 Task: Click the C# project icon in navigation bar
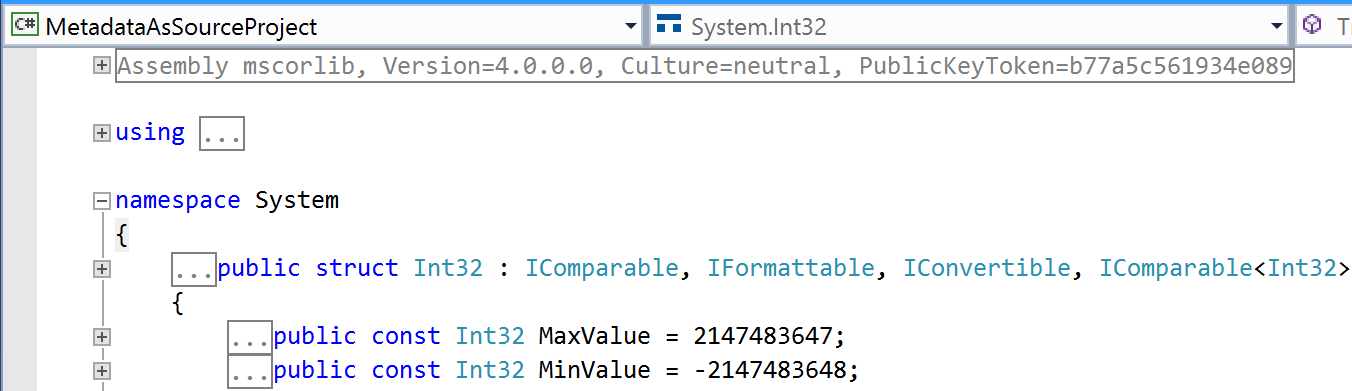(x=24, y=26)
